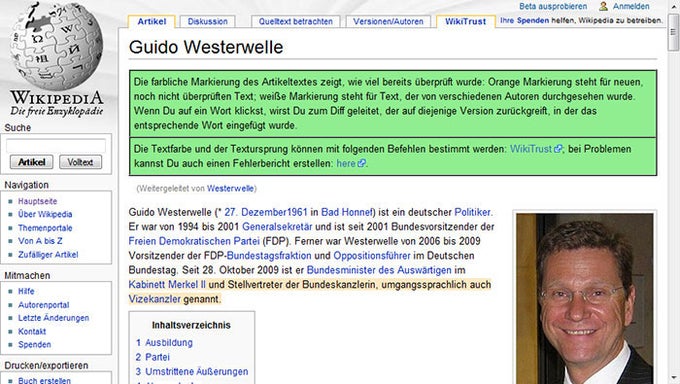The width and height of the screenshot is (680, 384).
Task: Open Zufälliger Artikel link
Action: coord(48,255)
